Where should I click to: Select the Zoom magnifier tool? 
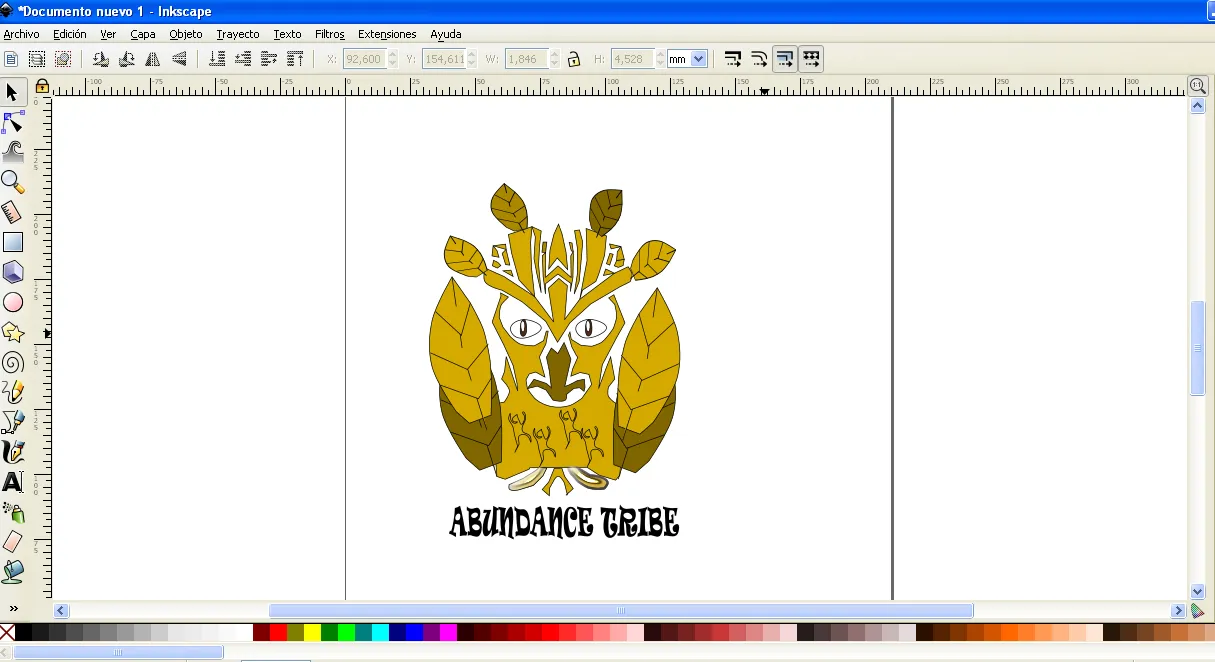point(12,181)
